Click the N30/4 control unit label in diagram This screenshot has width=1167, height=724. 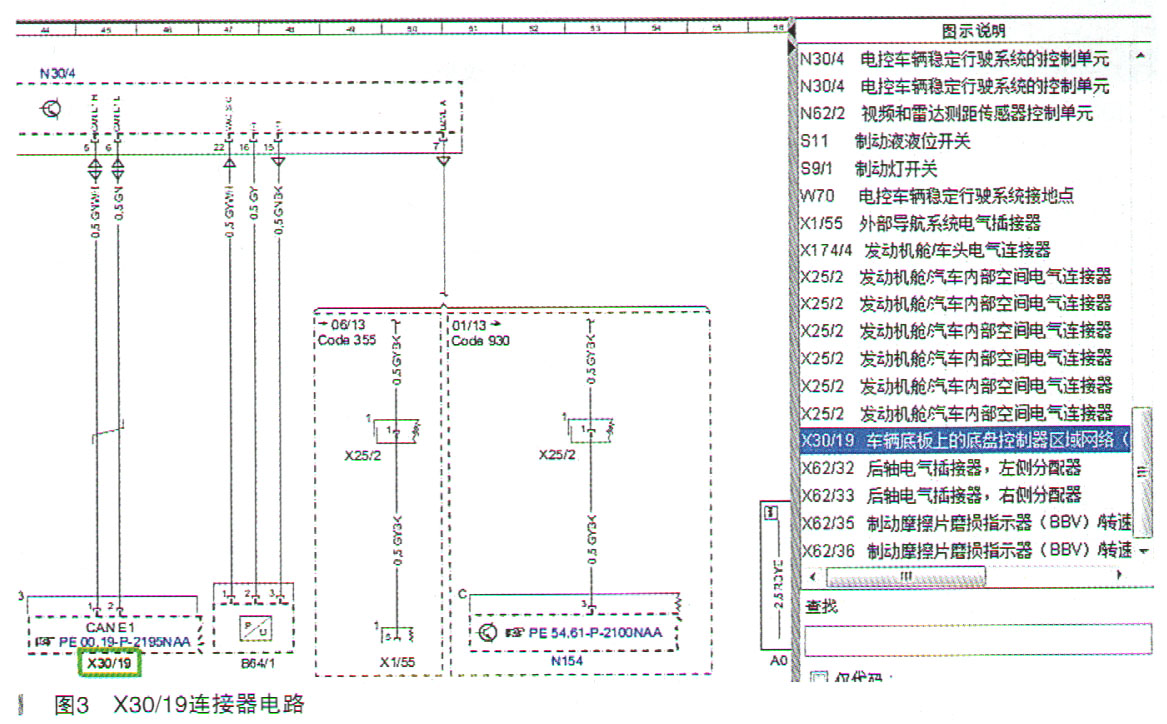pos(57,73)
